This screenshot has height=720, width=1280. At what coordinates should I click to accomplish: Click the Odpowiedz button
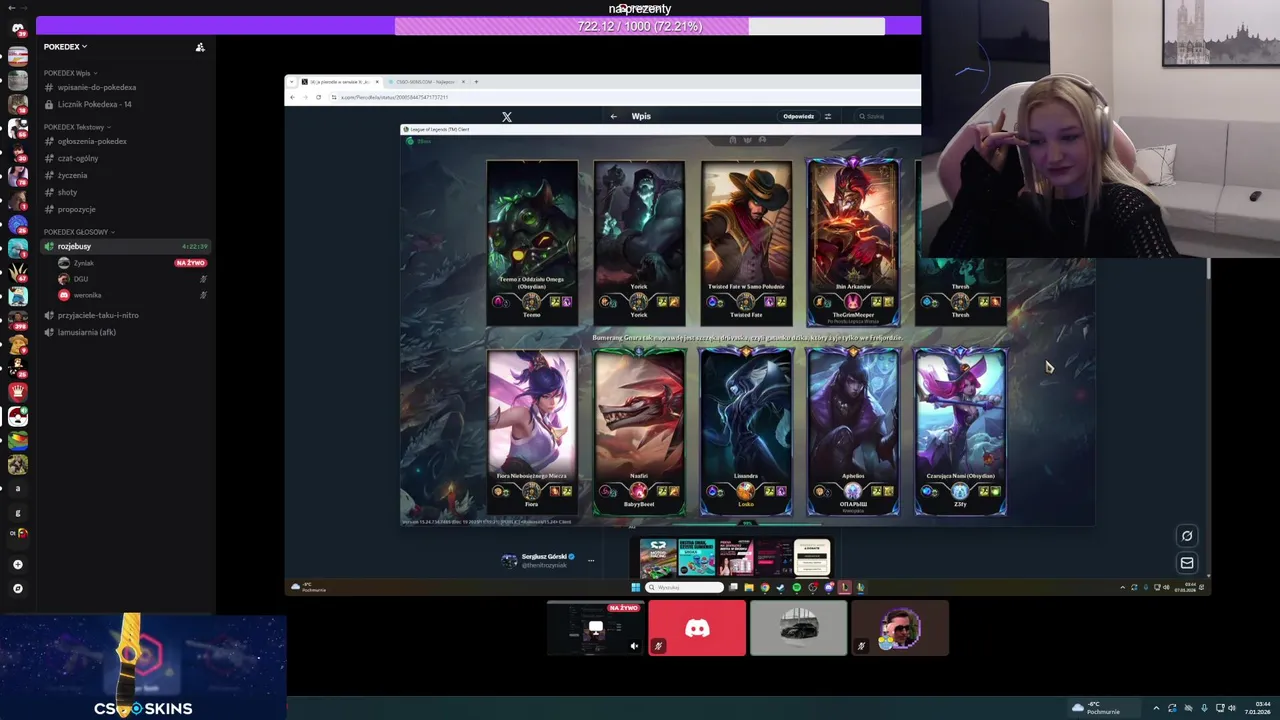[x=798, y=117]
